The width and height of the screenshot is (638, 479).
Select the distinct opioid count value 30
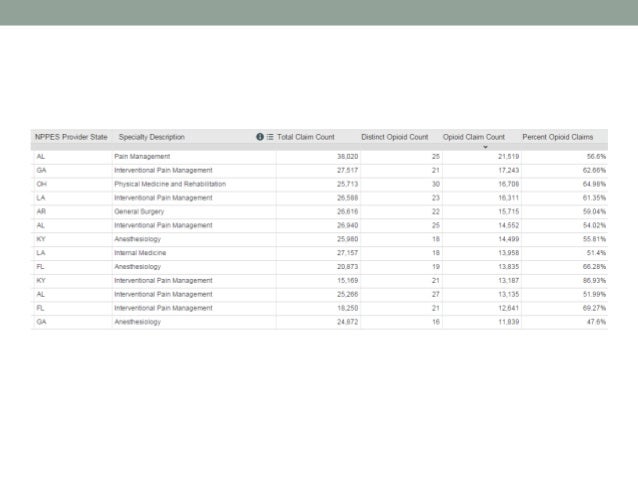click(435, 185)
